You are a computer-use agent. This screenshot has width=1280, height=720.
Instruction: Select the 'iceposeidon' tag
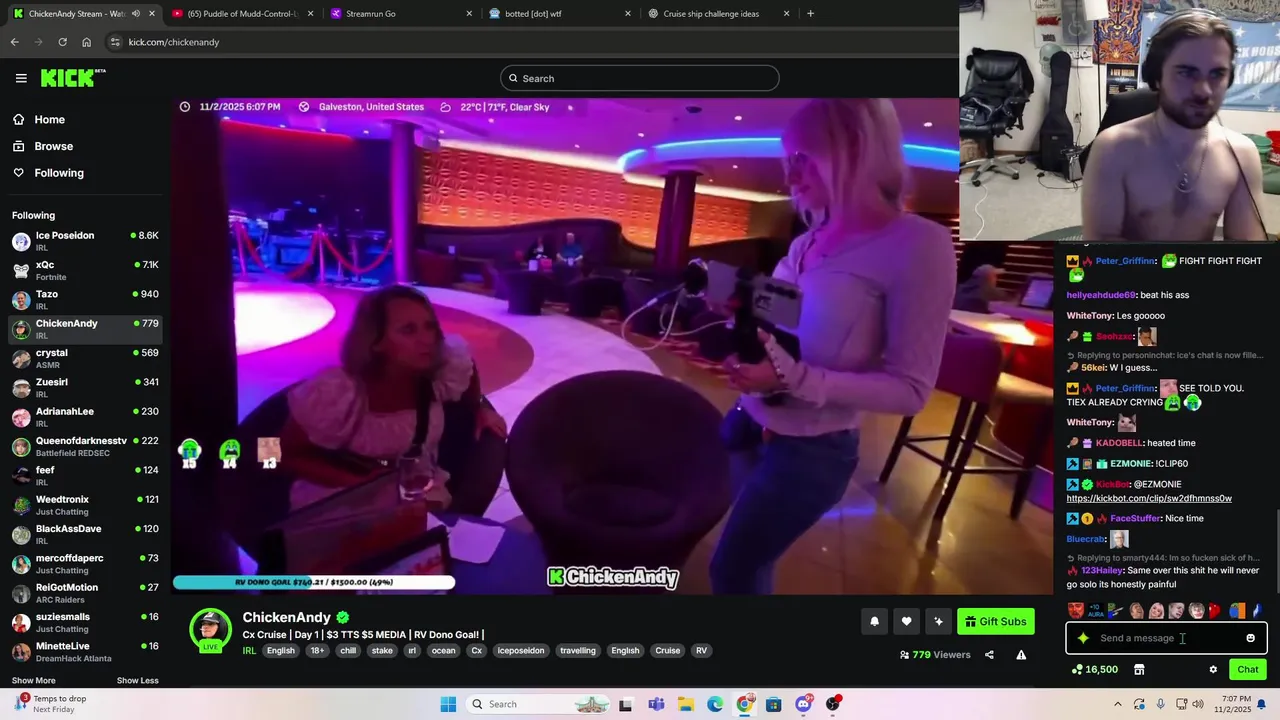pos(521,651)
